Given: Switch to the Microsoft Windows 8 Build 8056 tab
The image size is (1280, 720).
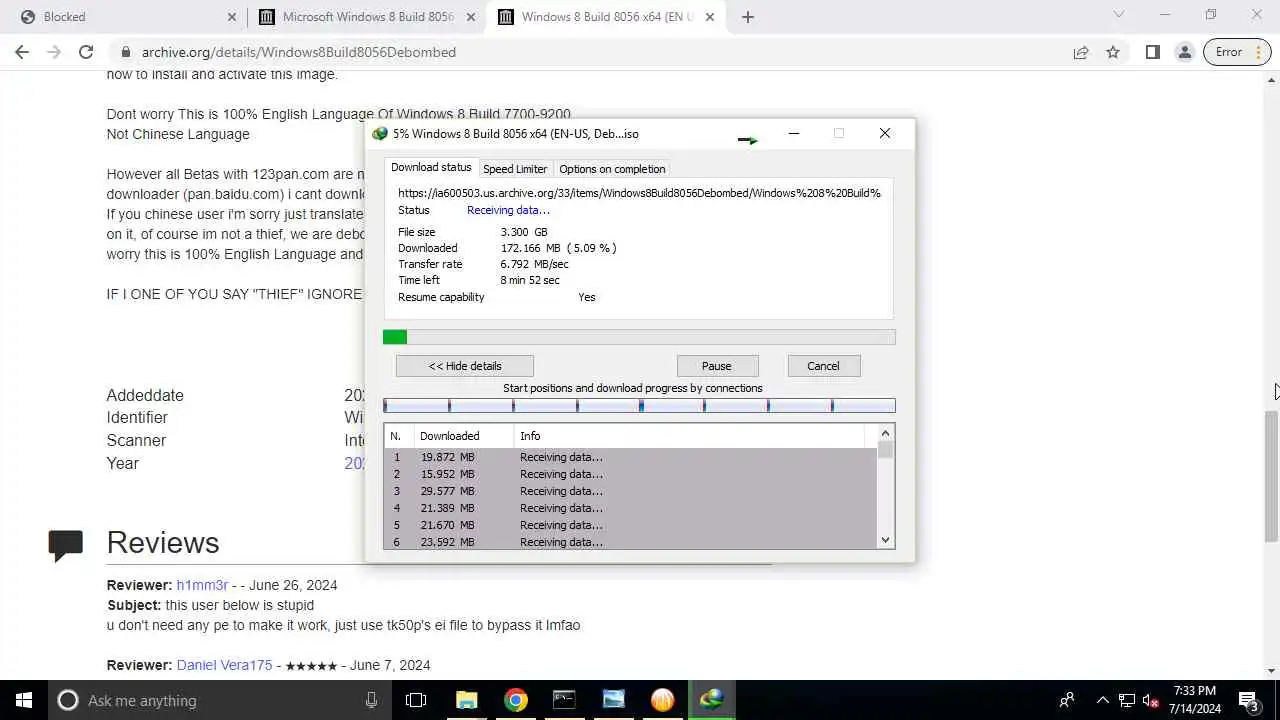Looking at the screenshot, I should click(367, 17).
